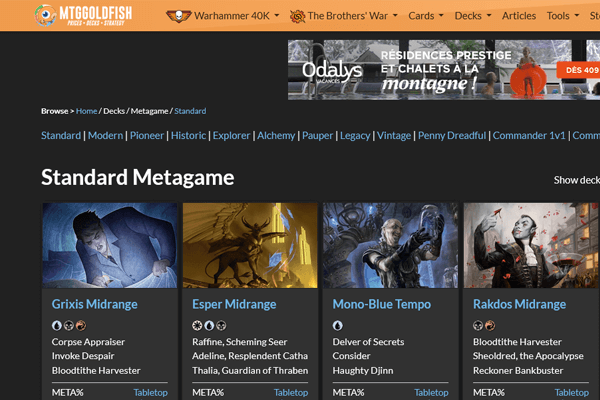Switch to the Penny Dreadful format
The width and height of the screenshot is (600, 400).
click(452, 136)
